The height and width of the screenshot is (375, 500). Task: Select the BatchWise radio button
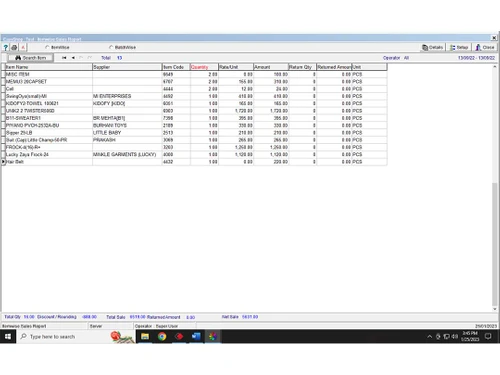[111, 47]
